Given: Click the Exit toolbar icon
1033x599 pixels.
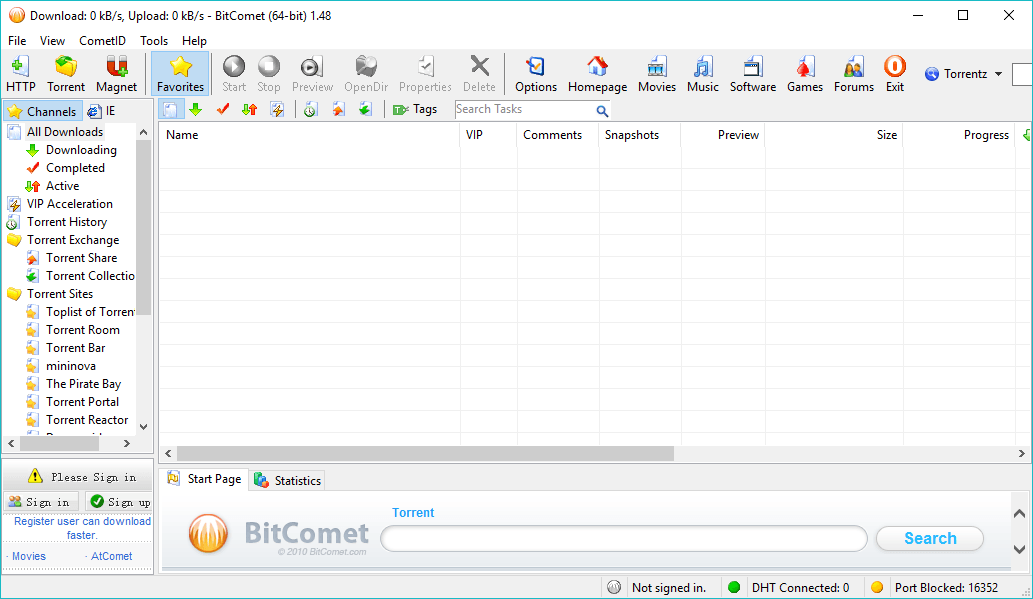Looking at the screenshot, I should click(894, 73).
